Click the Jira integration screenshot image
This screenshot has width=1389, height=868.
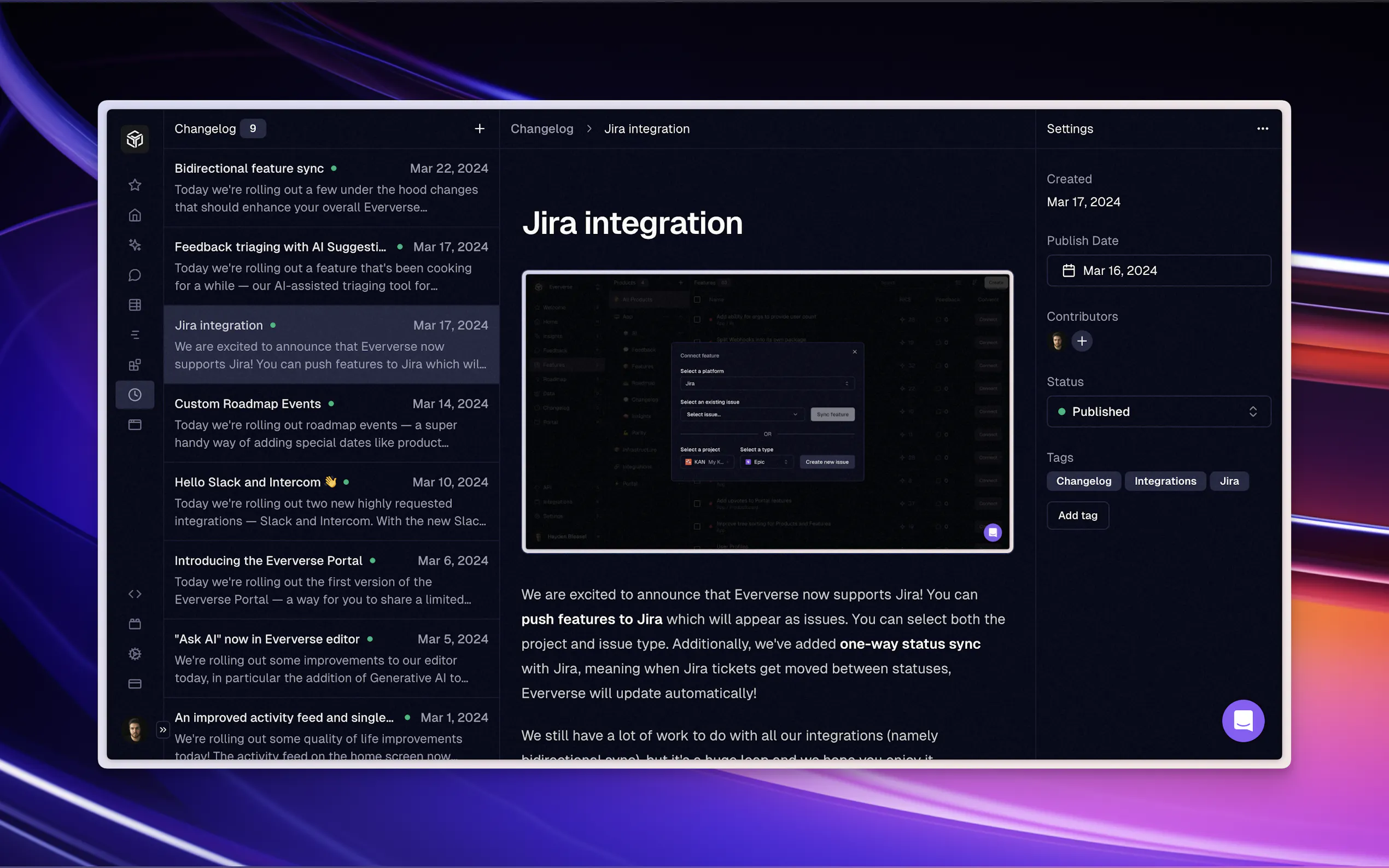[767, 412]
